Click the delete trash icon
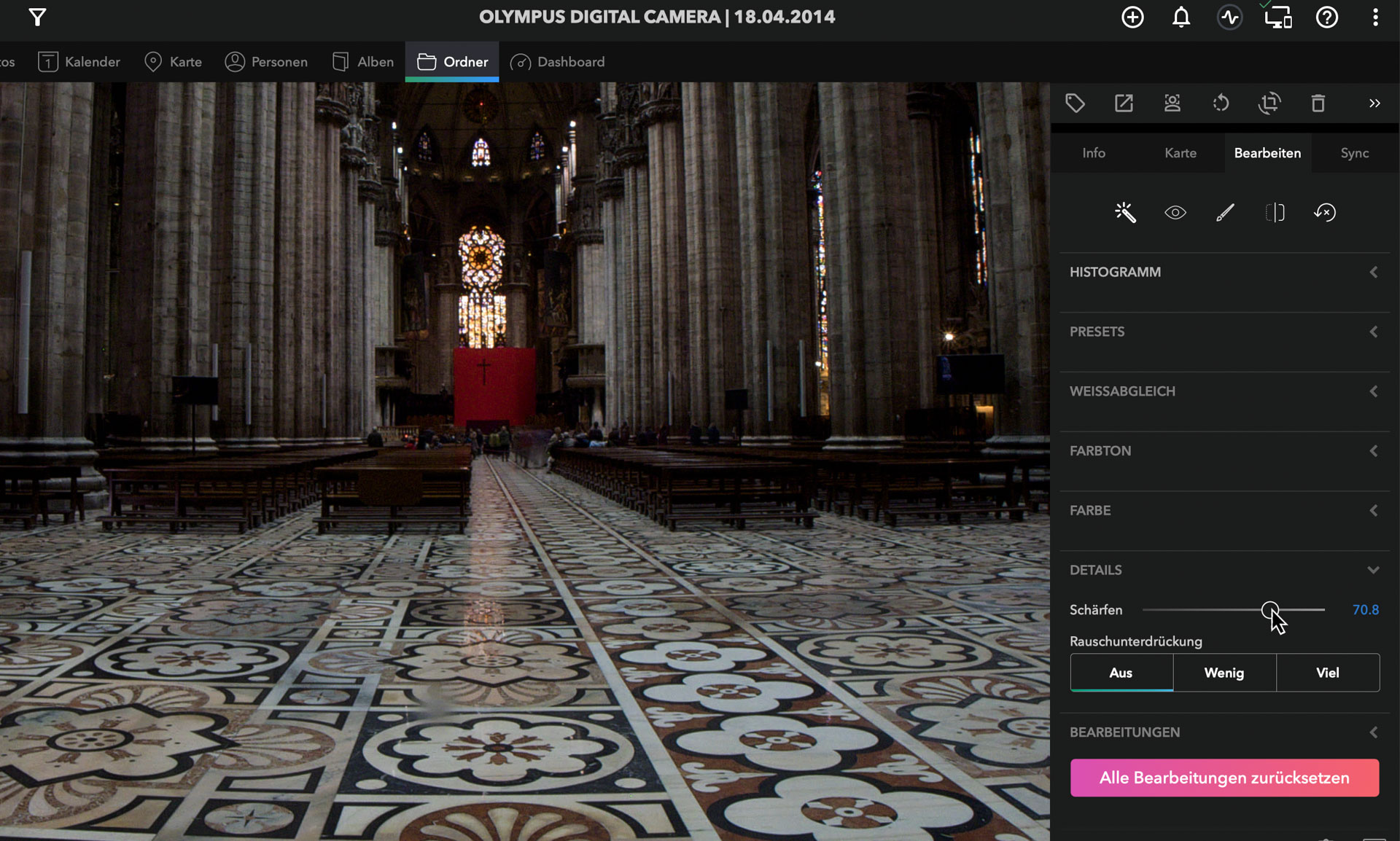The image size is (1400, 841). (1318, 103)
